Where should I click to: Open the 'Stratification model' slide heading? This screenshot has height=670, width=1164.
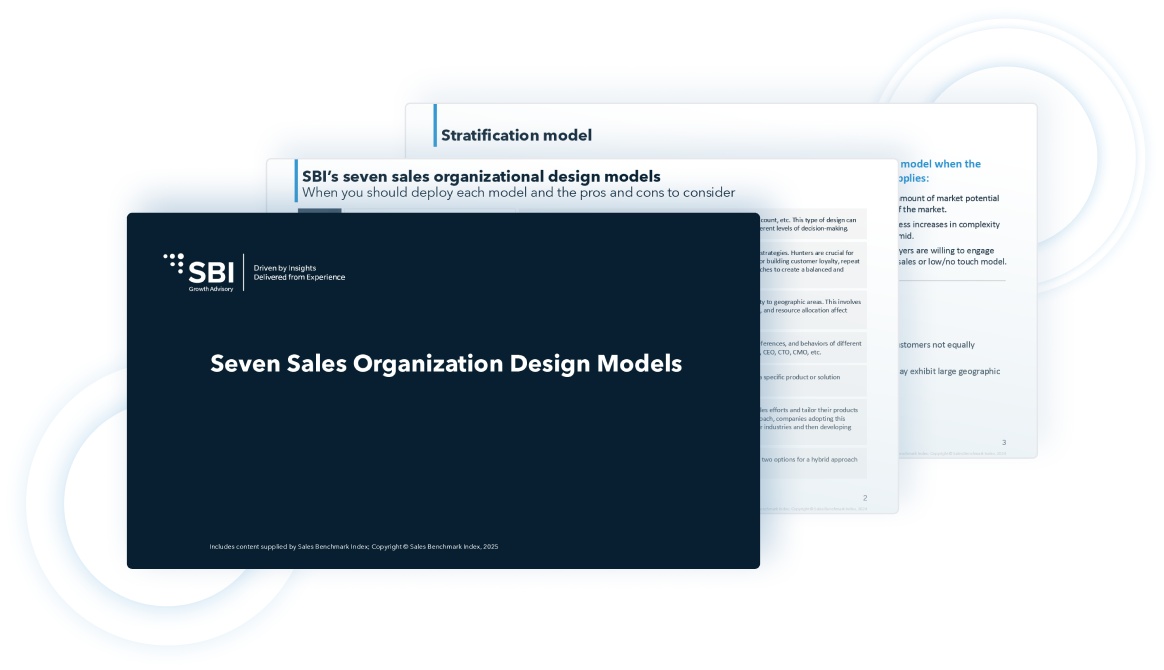coord(516,135)
